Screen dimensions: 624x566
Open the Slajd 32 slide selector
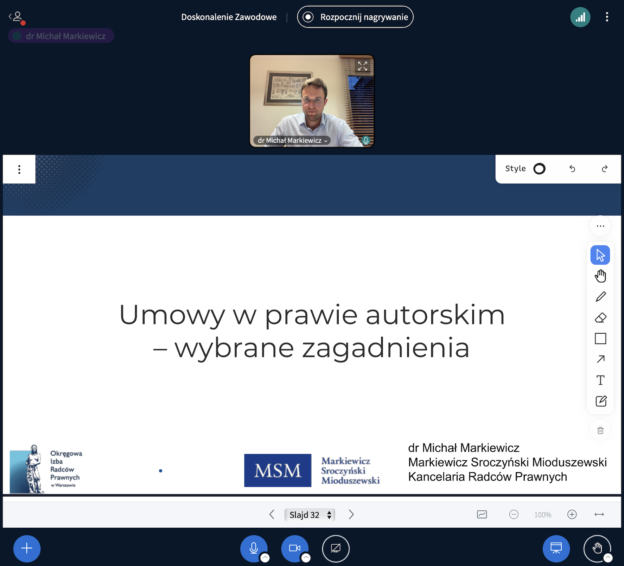(x=310, y=515)
